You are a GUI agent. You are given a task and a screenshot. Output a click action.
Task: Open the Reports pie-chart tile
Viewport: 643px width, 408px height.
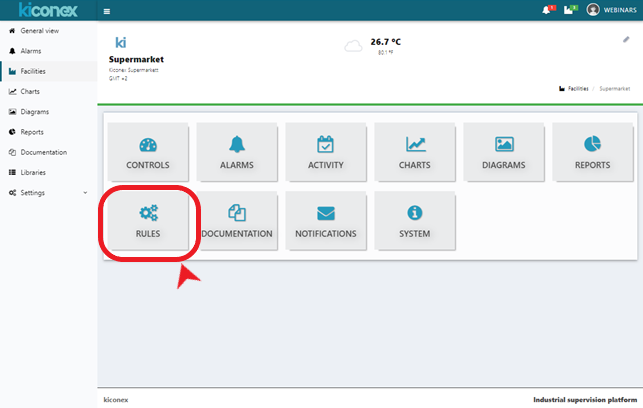pos(593,153)
